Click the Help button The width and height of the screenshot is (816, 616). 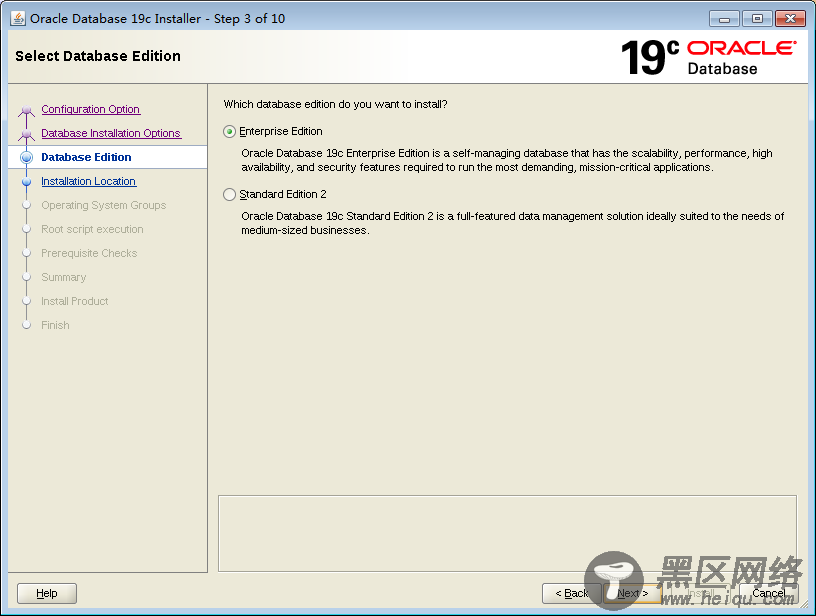coord(47,593)
